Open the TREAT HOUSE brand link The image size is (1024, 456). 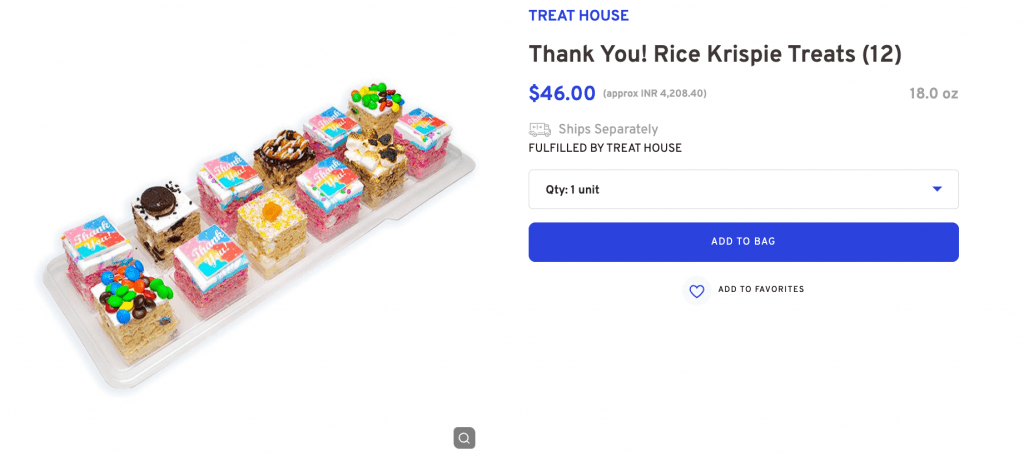[x=578, y=16]
